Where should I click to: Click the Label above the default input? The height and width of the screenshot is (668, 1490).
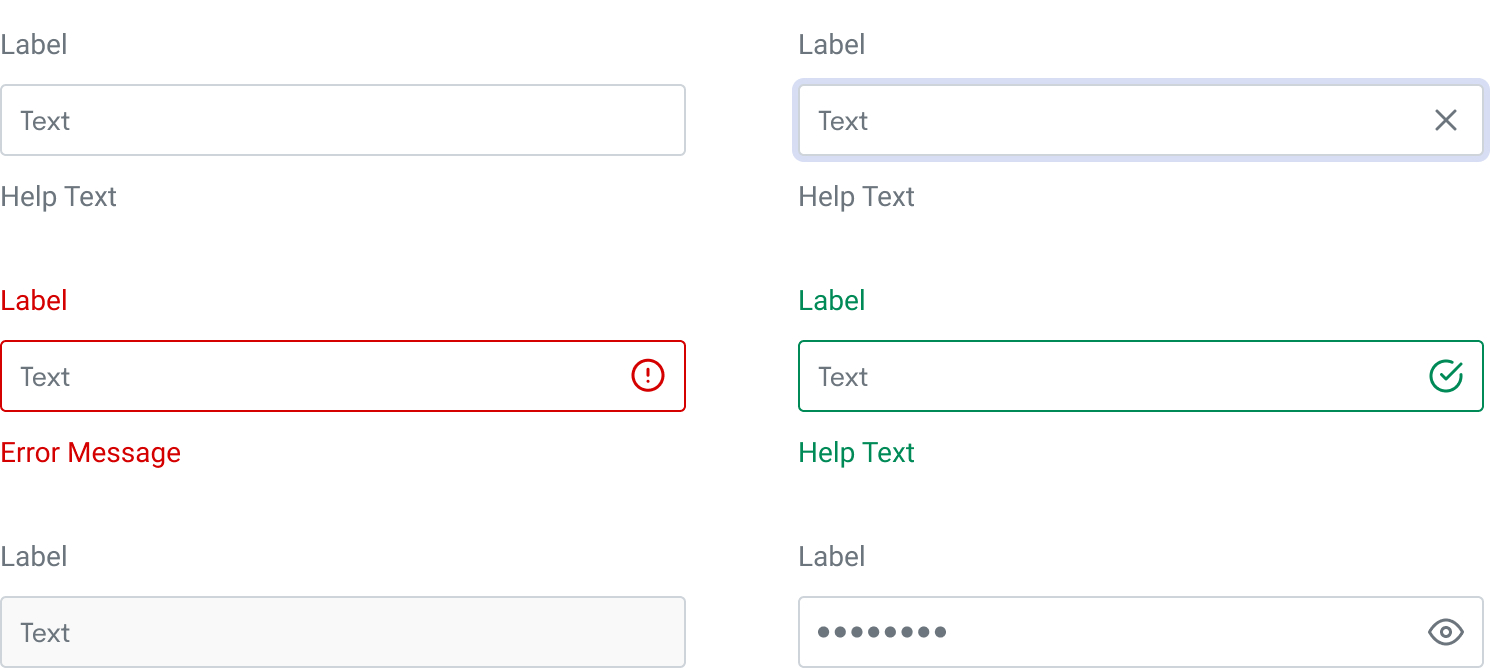click(x=34, y=44)
